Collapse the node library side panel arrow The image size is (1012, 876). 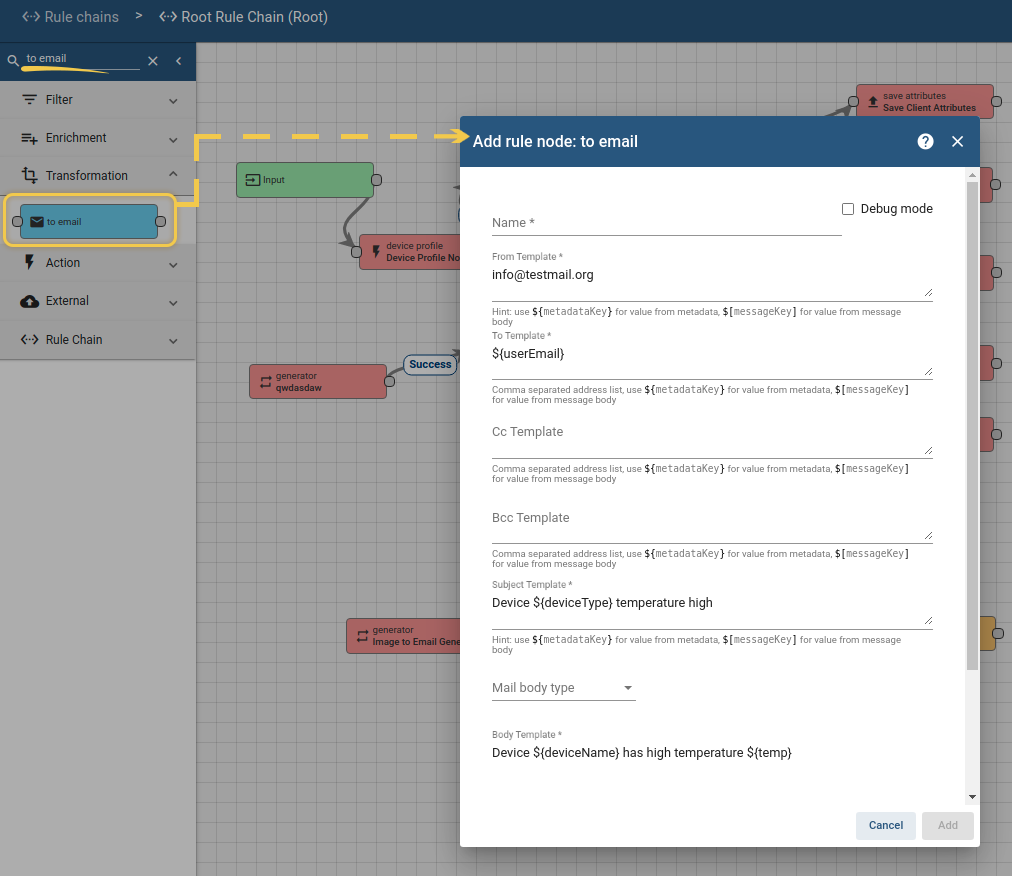(179, 61)
